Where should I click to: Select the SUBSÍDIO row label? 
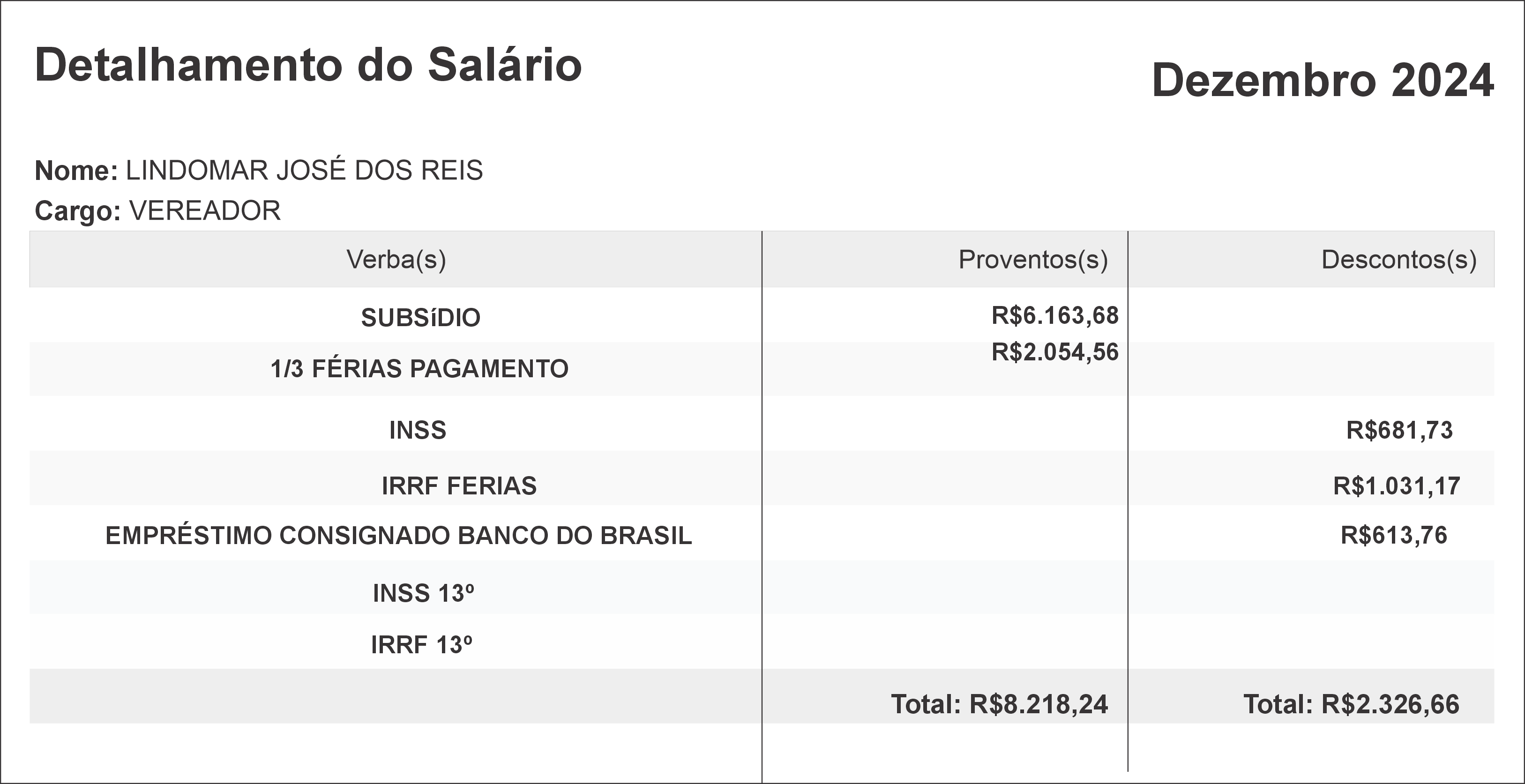tap(420, 318)
